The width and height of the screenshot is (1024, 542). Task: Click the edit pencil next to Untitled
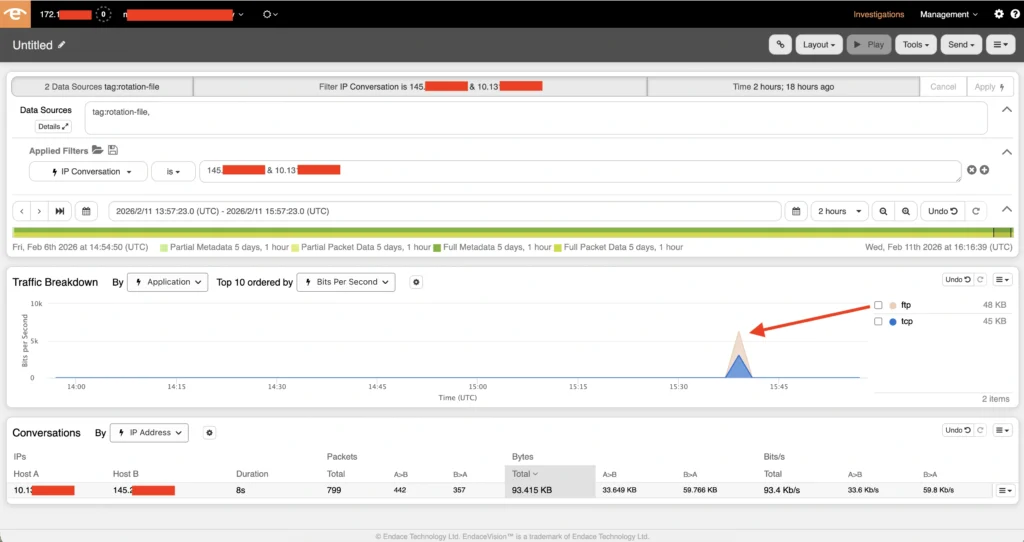tap(61, 44)
